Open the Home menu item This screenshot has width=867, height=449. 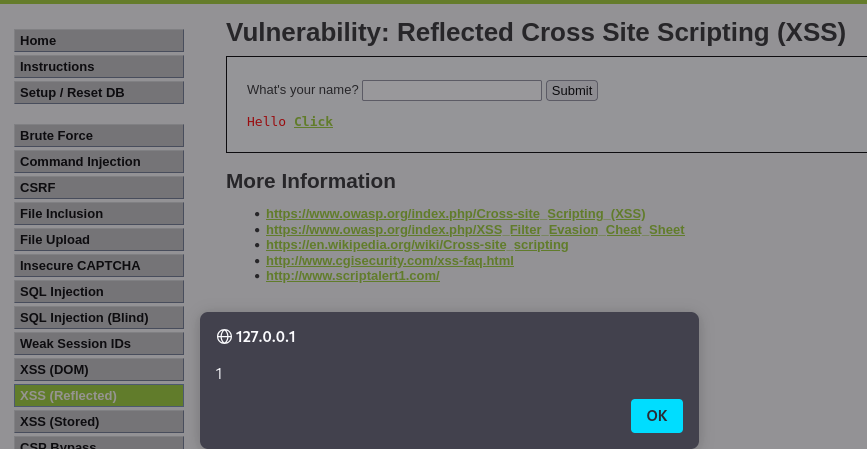(98, 40)
